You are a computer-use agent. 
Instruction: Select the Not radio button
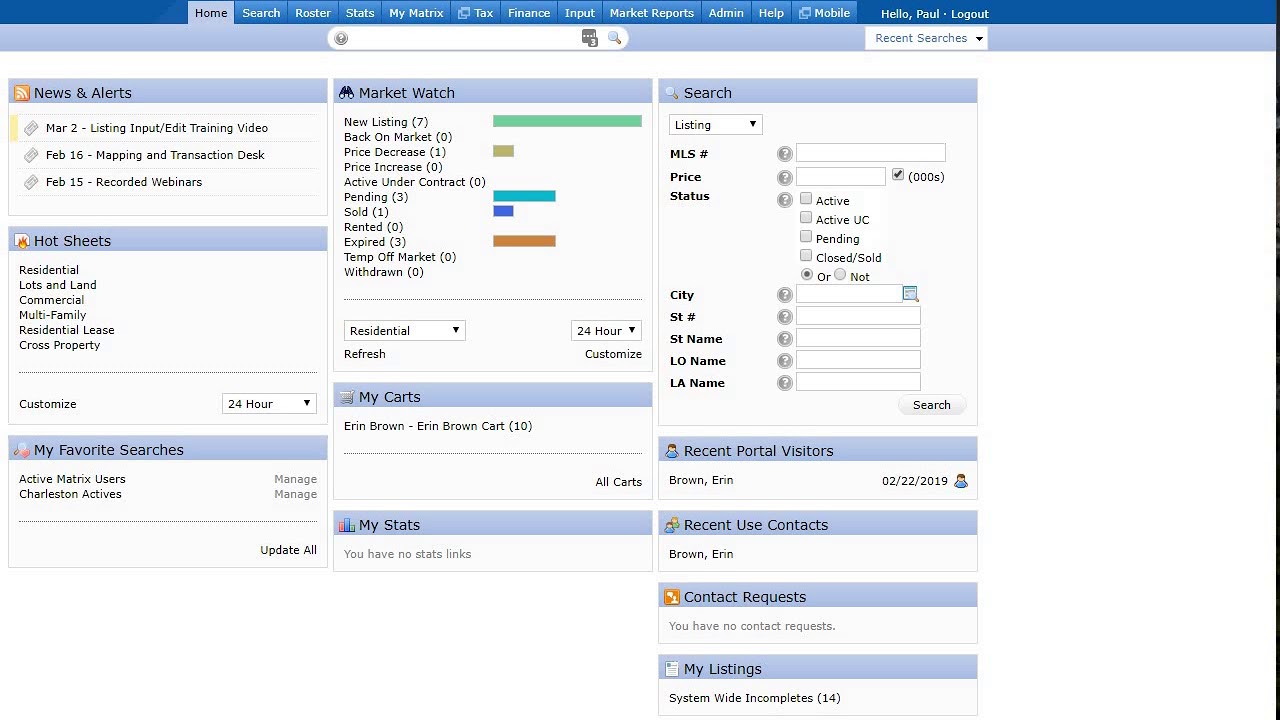coord(840,275)
